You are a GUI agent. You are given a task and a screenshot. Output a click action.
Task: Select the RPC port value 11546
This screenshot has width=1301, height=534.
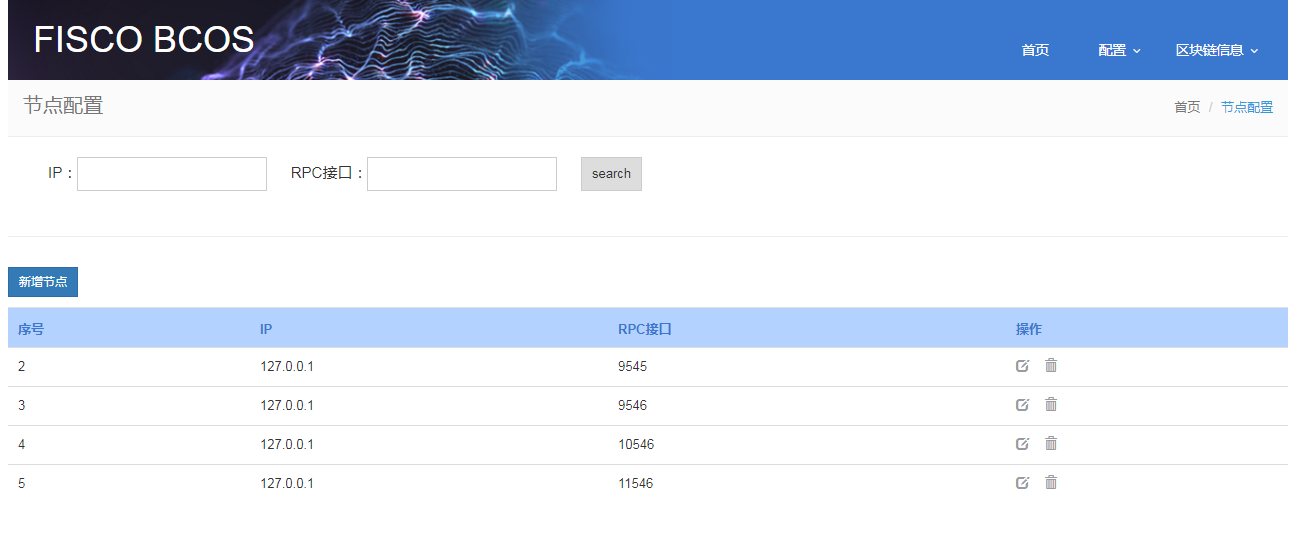pyautogui.click(x=636, y=484)
